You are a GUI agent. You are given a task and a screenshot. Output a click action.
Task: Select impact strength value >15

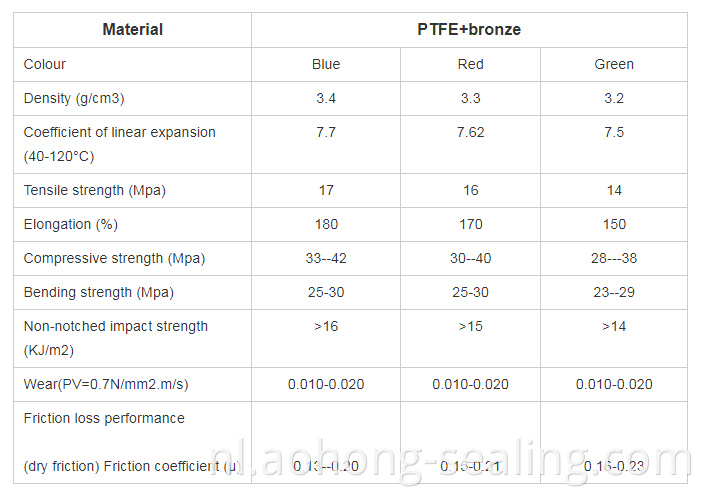point(470,326)
